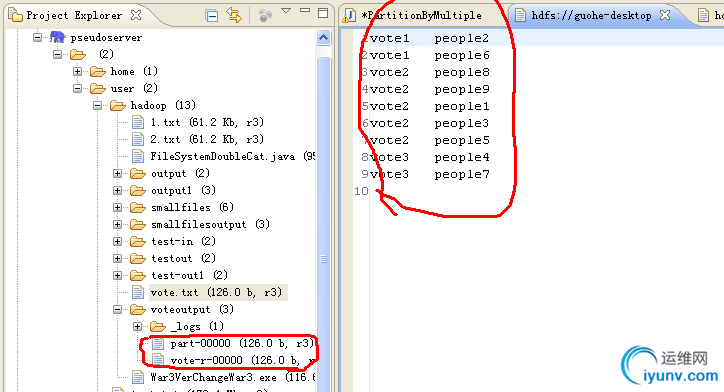The height and width of the screenshot is (392, 724).
Task: Expand the smallfilesoutput folder
Action: 118,225
